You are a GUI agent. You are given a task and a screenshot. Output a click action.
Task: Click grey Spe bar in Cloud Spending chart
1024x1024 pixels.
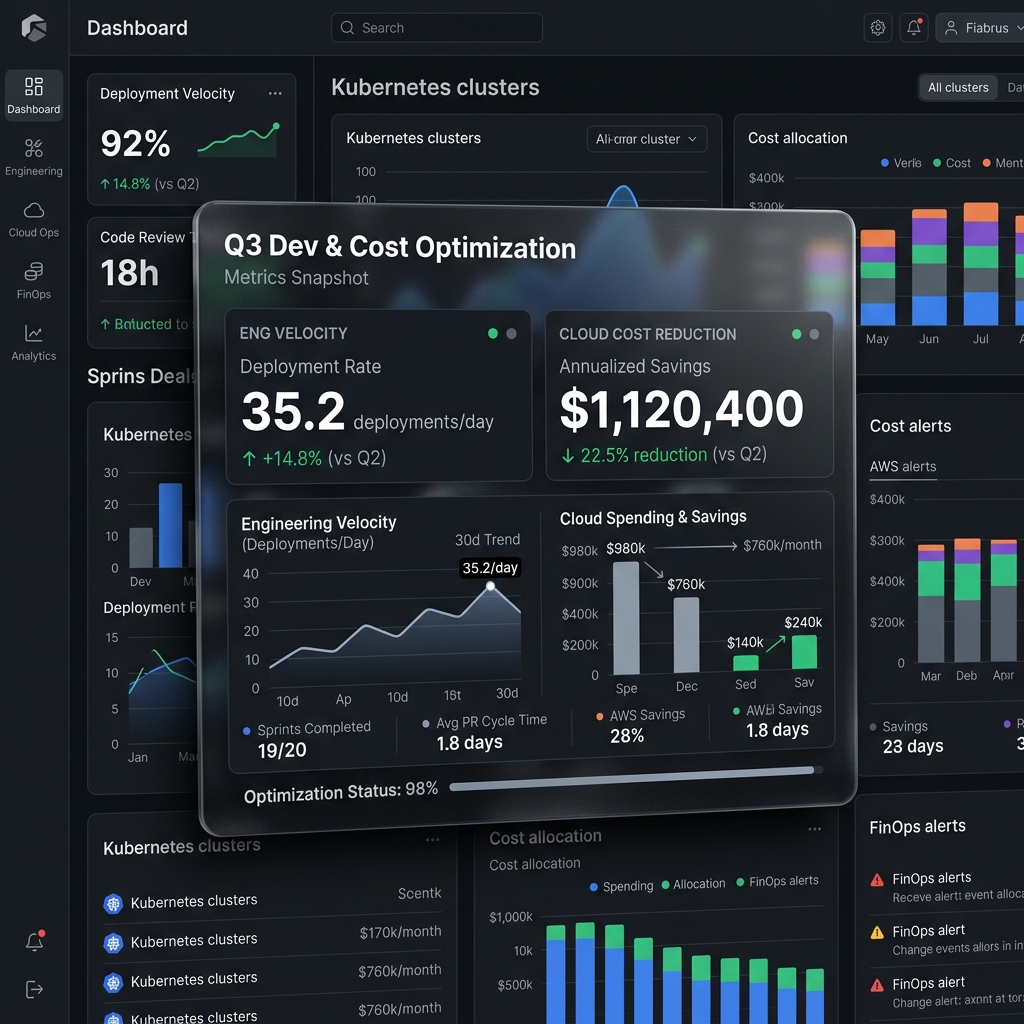(x=626, y=618)
